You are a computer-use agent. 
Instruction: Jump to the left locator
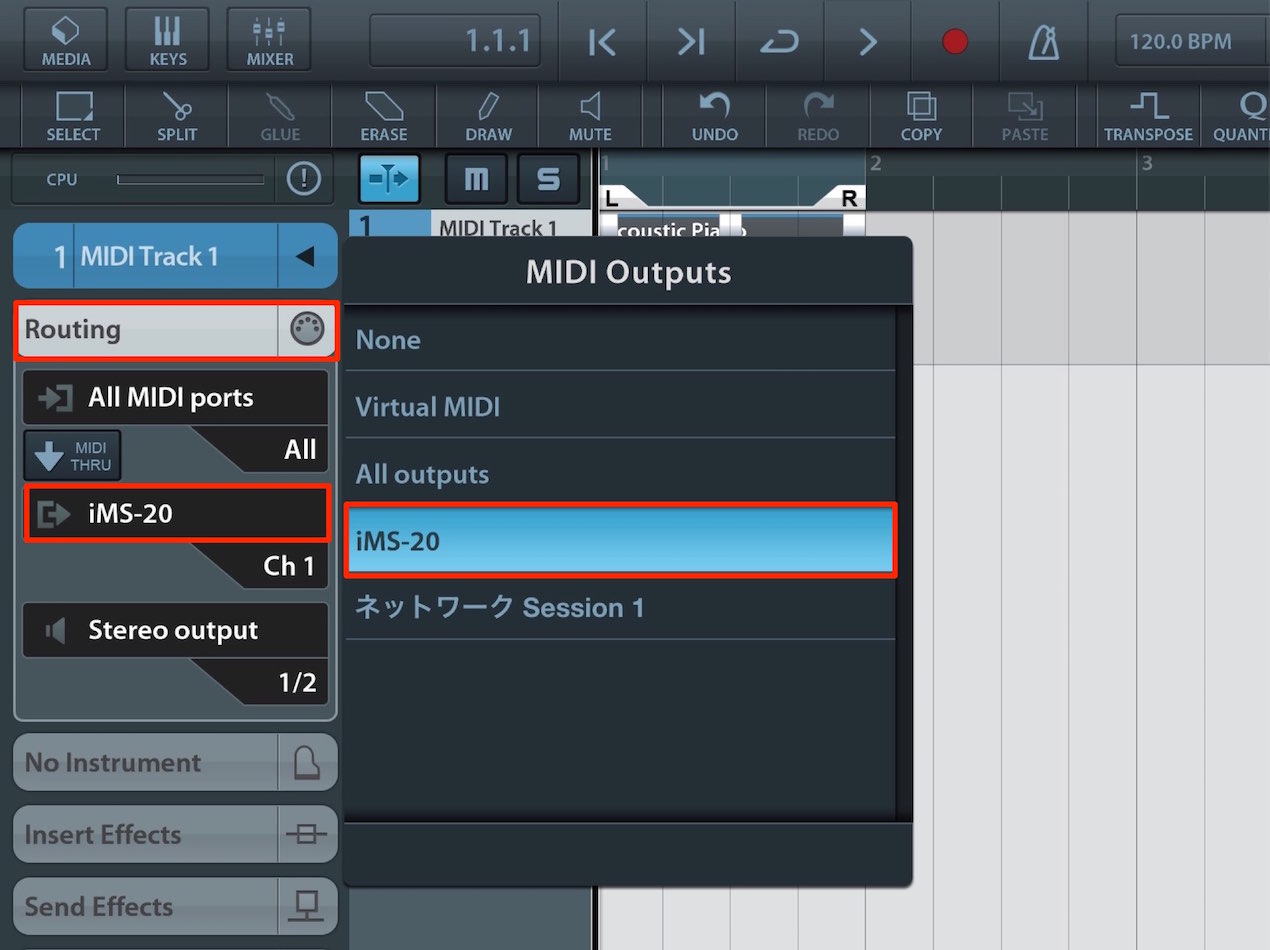[603, 42]
